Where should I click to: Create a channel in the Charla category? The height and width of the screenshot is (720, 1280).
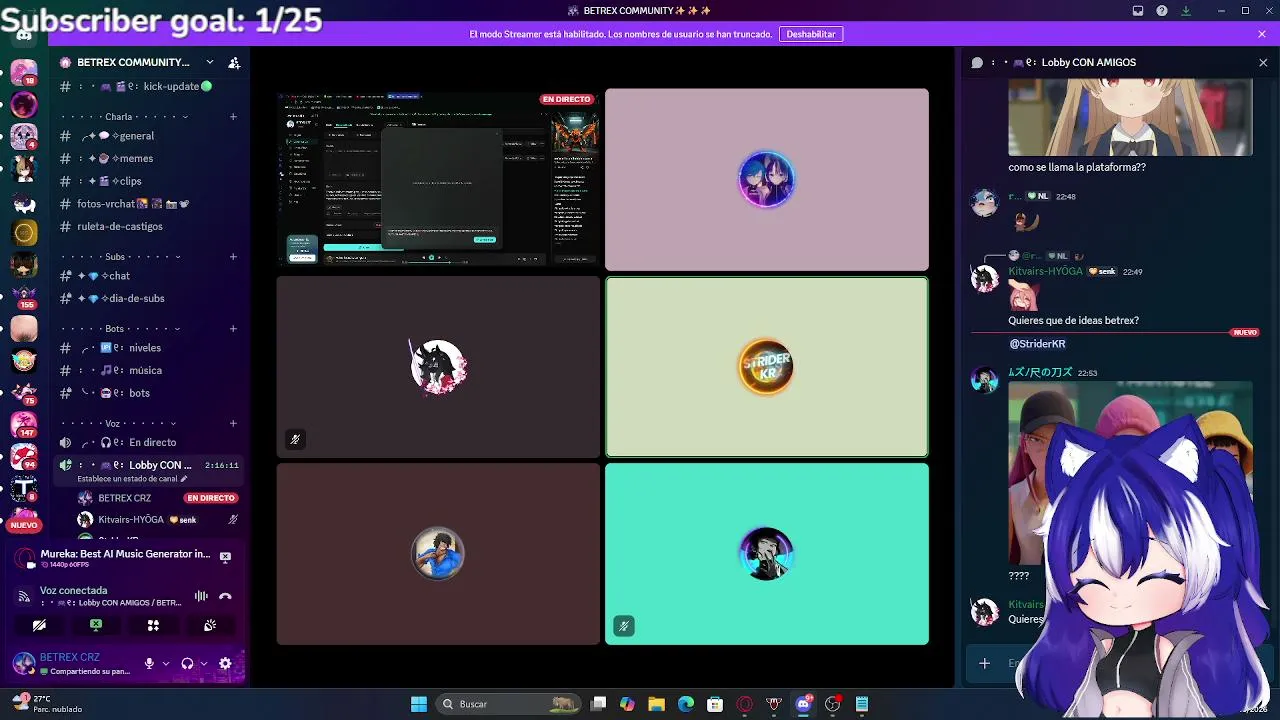233,117
